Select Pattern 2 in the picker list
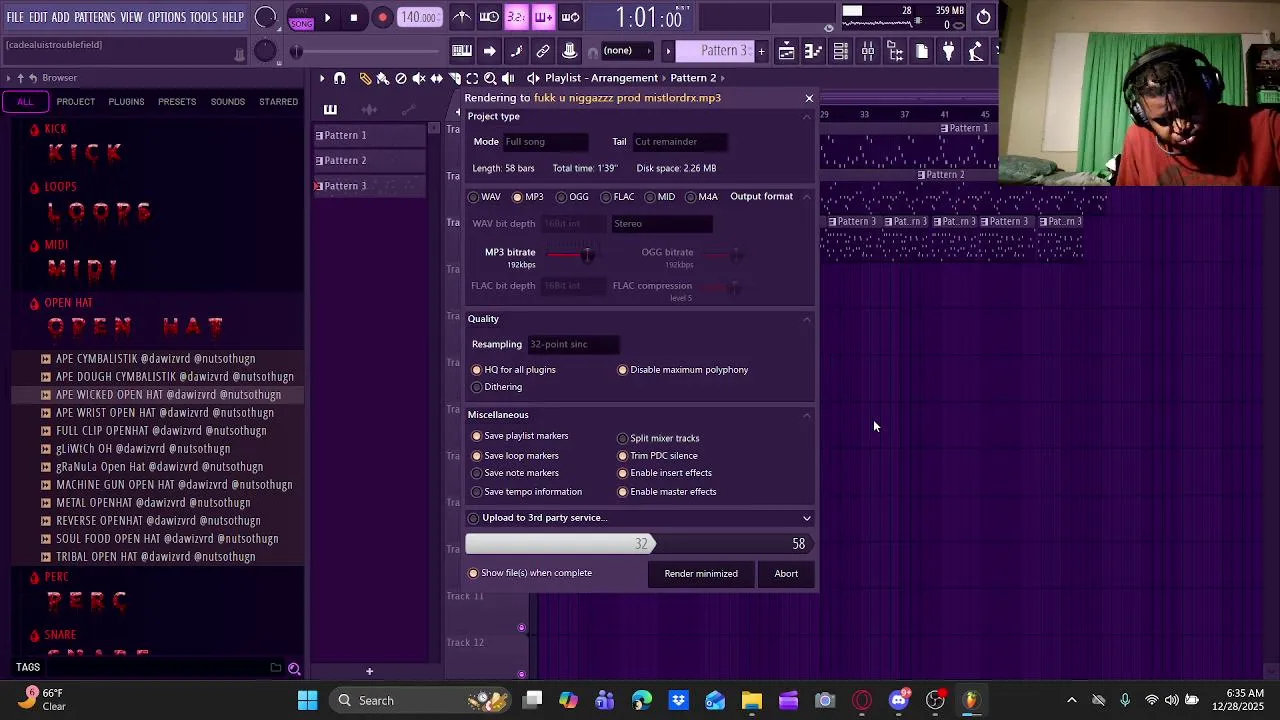Image resolution: width=1280 pixels, height=720 pixels. [x=370, y=161]
